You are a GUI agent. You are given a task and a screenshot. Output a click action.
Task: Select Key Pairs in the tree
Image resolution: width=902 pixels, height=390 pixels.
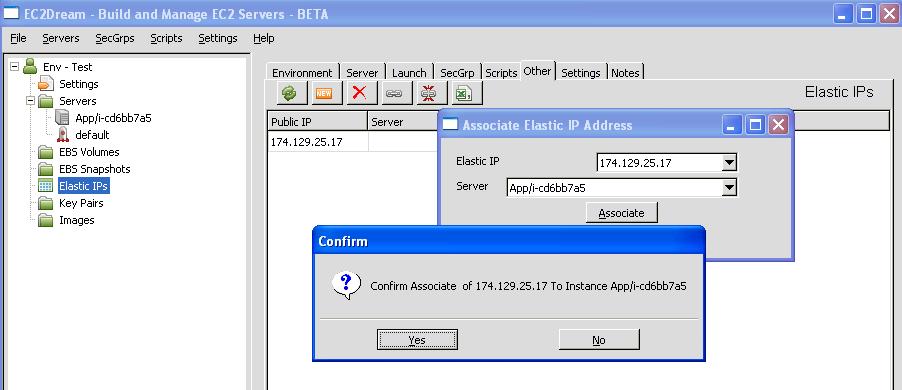click(x=81, y=203)
